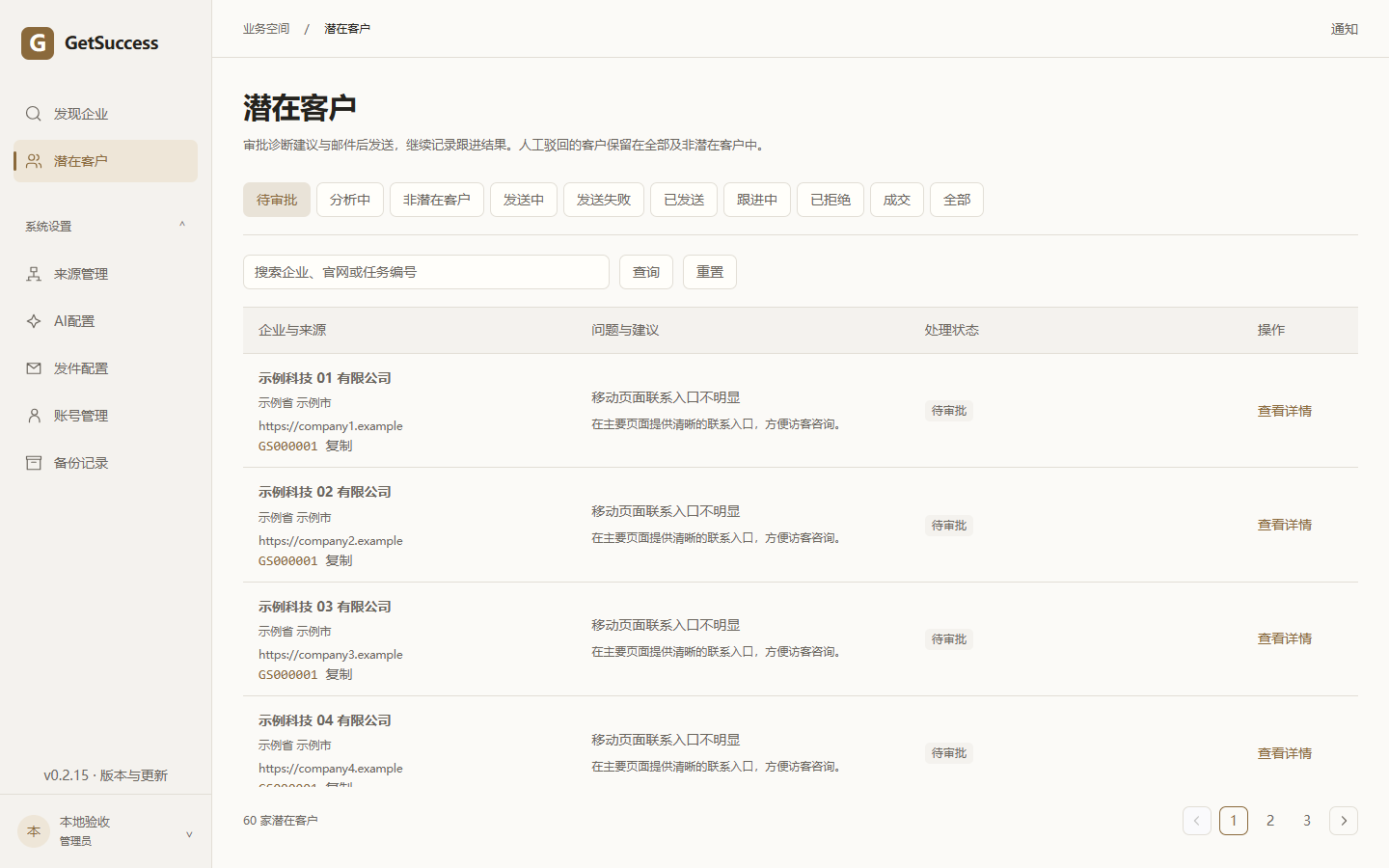1389x868 pixels.
Task: Click the 问题与建议 column header
Action: tap(625, 330)
